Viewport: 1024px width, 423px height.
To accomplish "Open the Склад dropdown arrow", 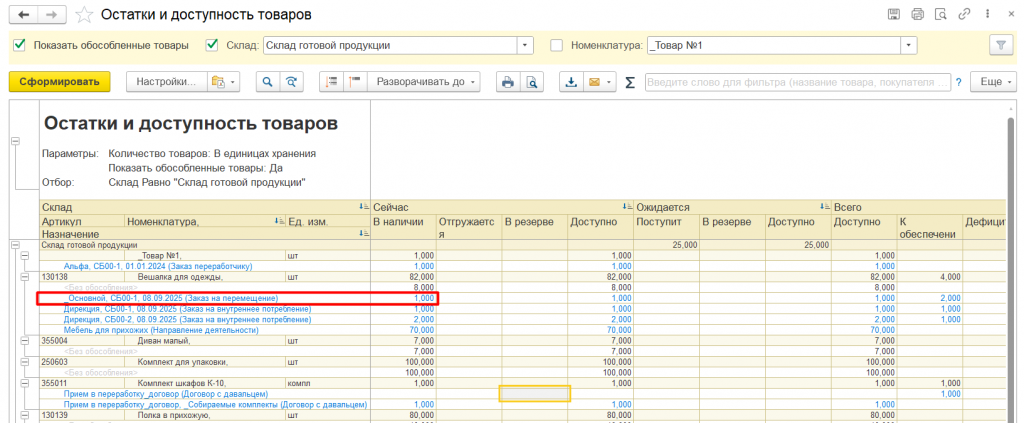I will 525,46.
